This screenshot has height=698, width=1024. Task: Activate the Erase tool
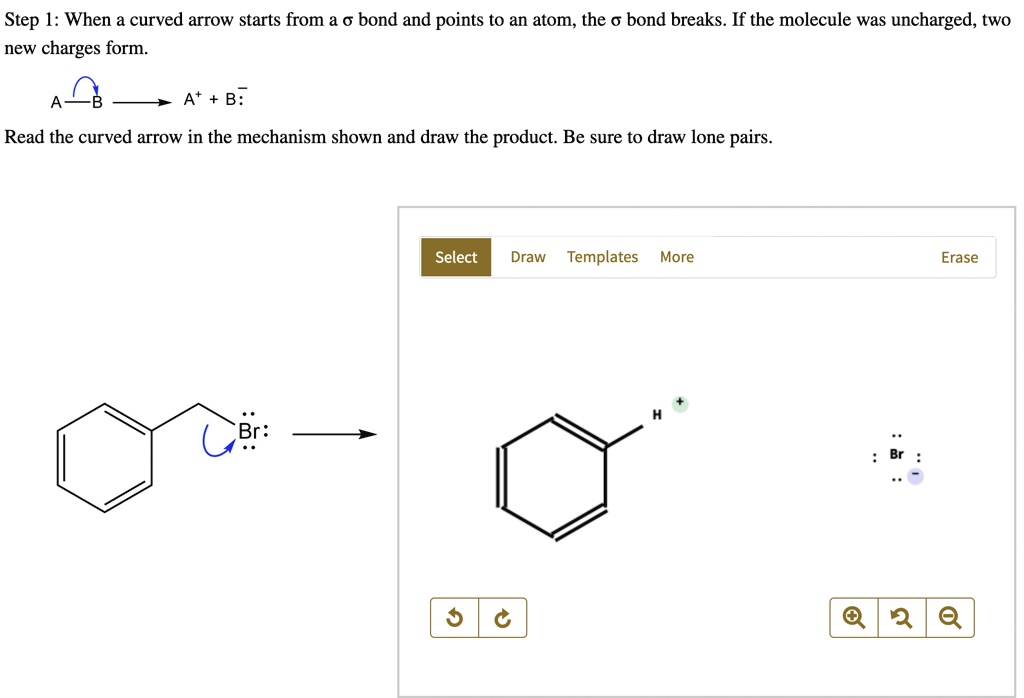[x=959, y=257]
